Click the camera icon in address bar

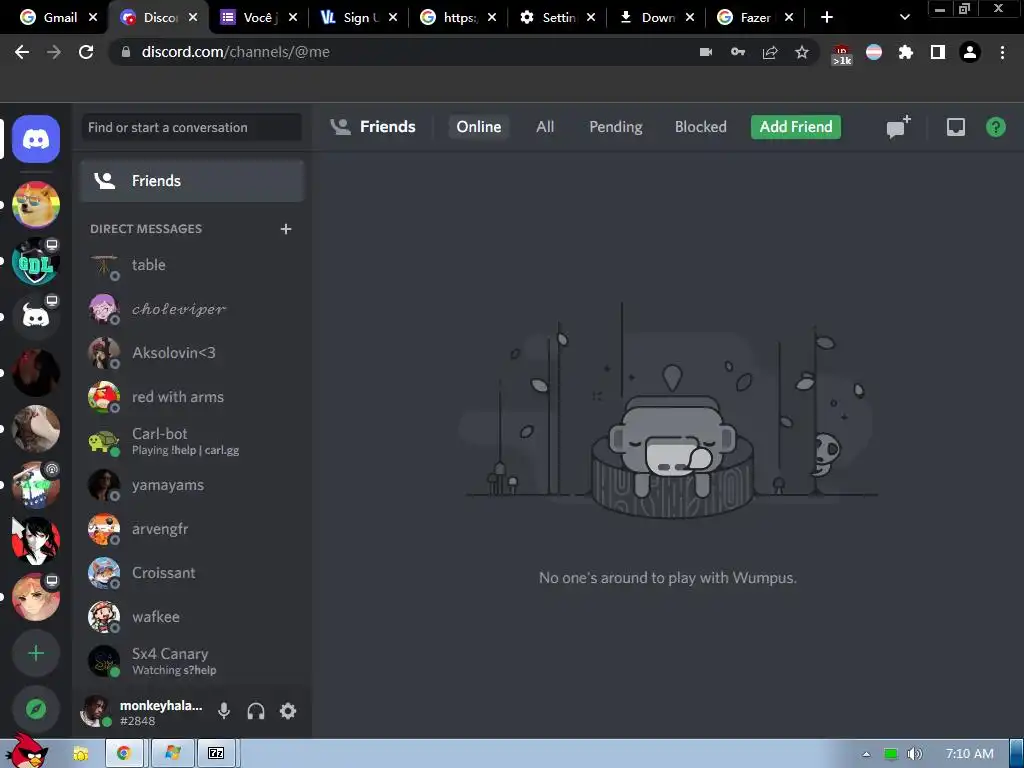coord(706,52)
